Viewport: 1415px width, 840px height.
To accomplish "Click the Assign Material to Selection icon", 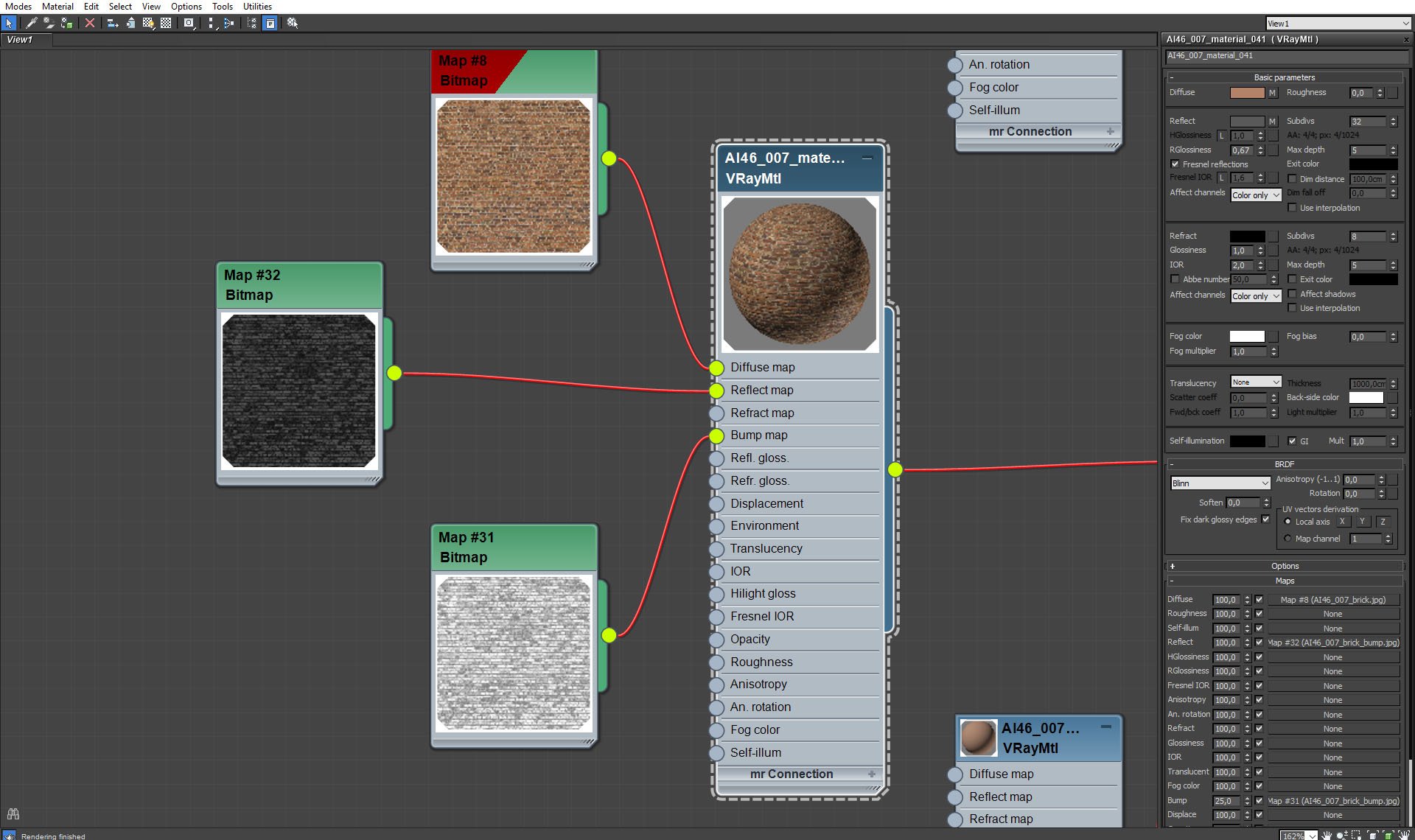I will (66, 24).
